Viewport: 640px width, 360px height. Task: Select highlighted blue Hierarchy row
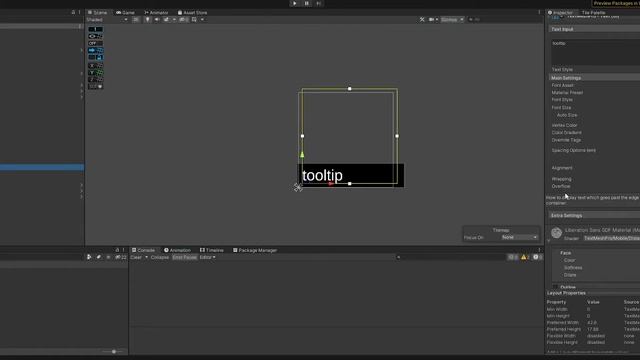42,167
